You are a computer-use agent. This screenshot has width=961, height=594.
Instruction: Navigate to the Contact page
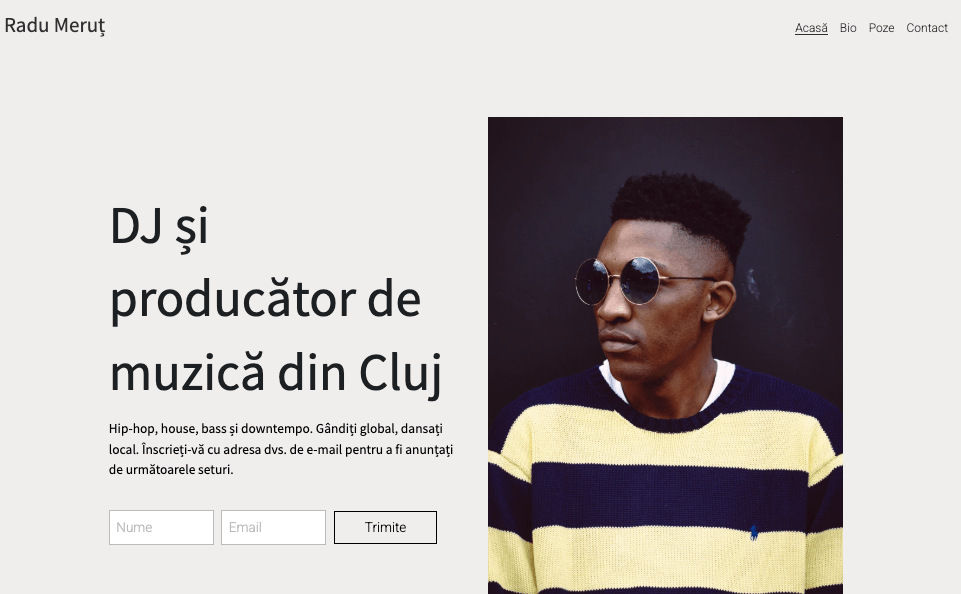pyautogui.click(x=927, y=28)
